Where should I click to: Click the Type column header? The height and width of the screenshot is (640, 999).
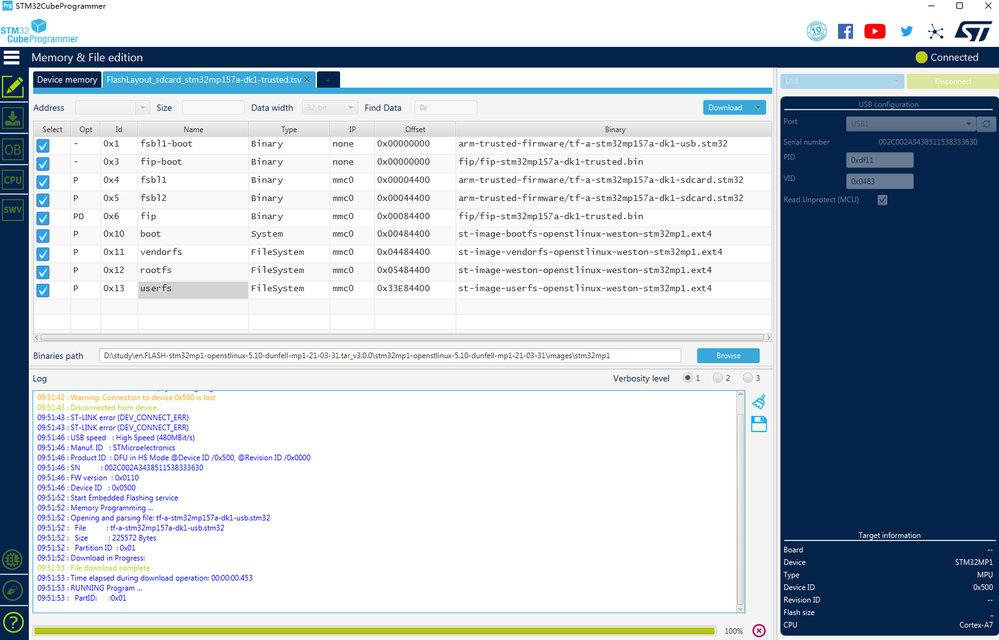click(x=289, y=129)
